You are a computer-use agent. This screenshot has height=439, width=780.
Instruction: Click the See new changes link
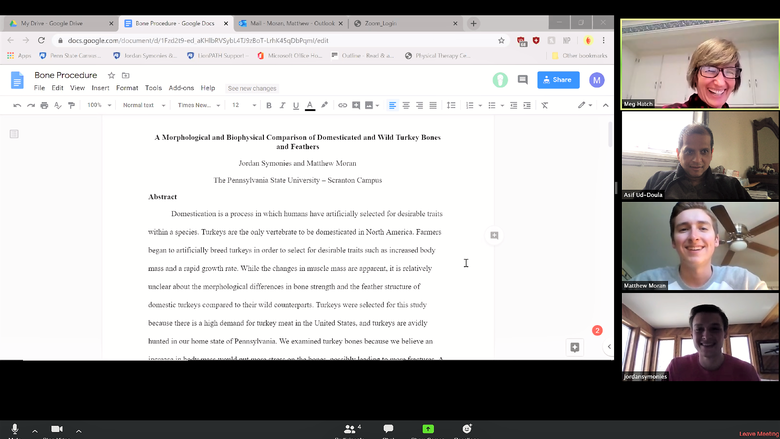click(x=252, y=88)
